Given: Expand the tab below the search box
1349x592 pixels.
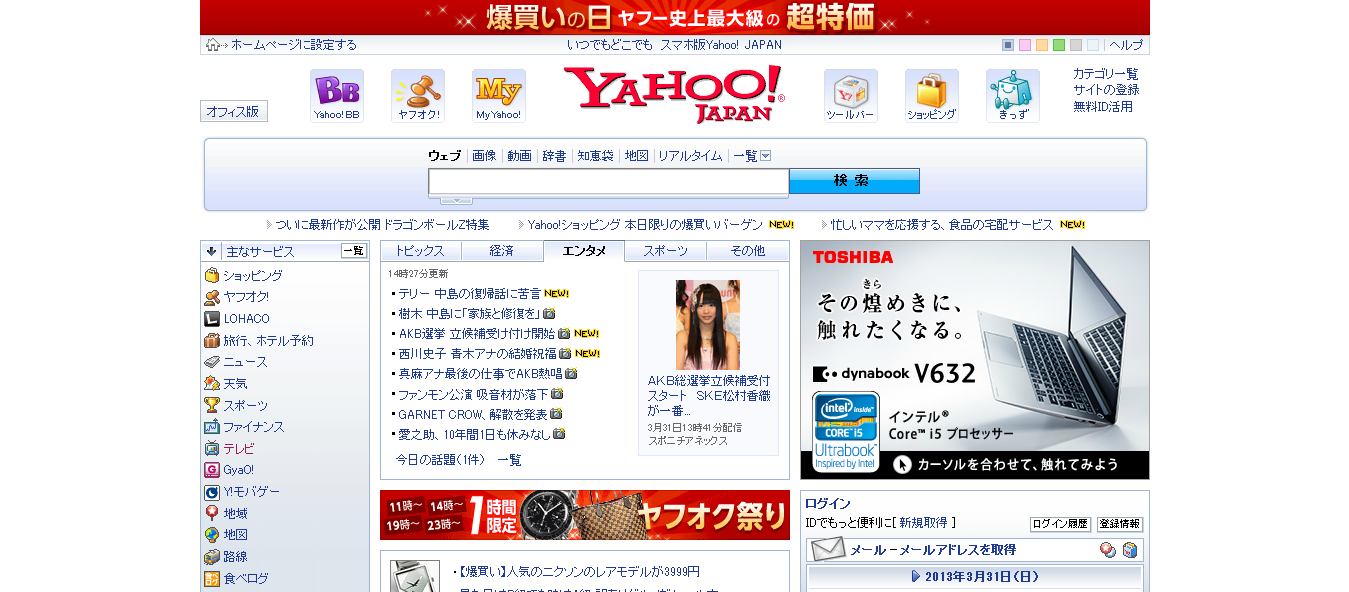Looking at the screenshot, I should (456, 200).
